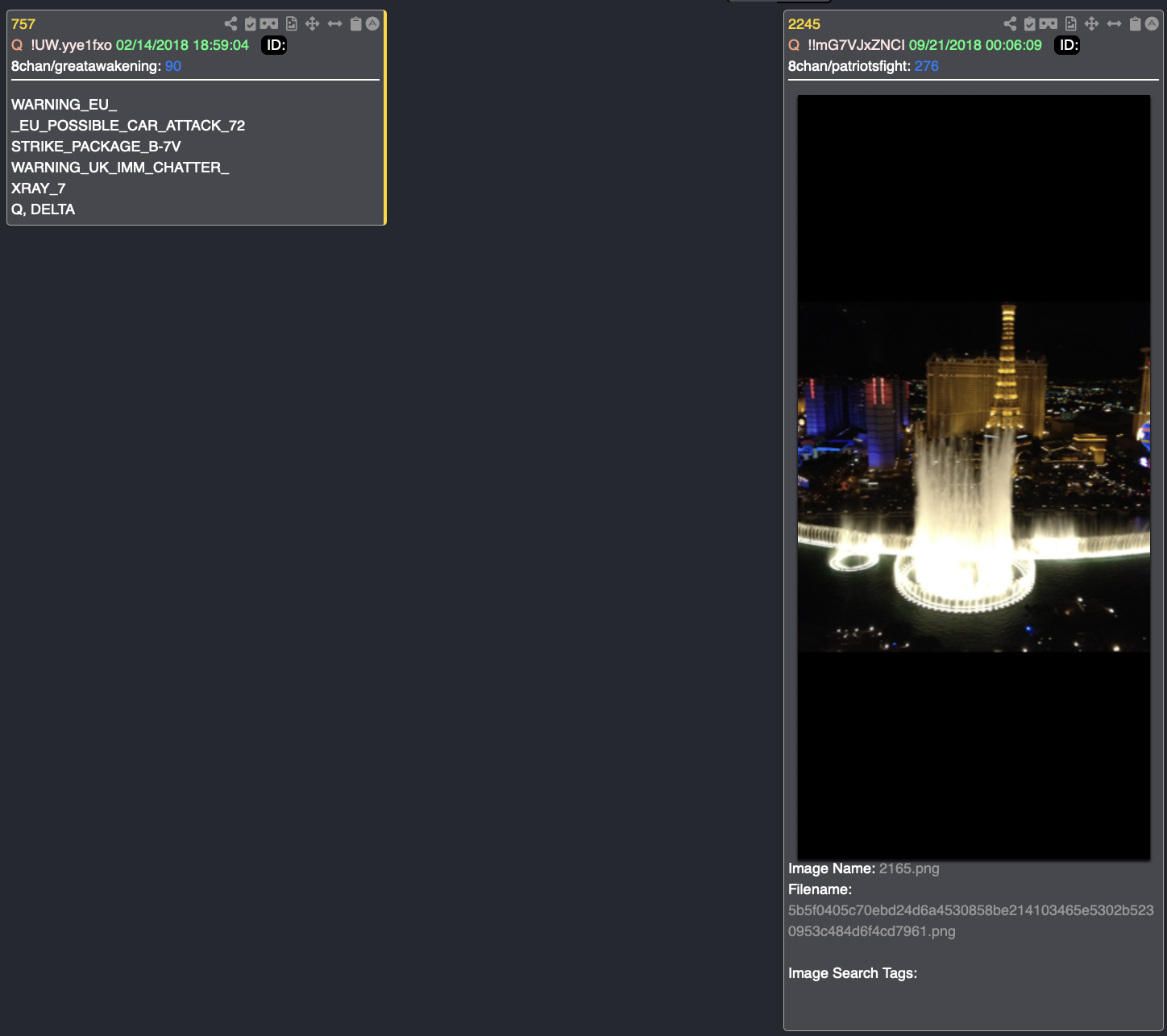Click the line WARNING_EU_
The width and height of the screenshot is (1167, 1036).
(x=64, y=105)
